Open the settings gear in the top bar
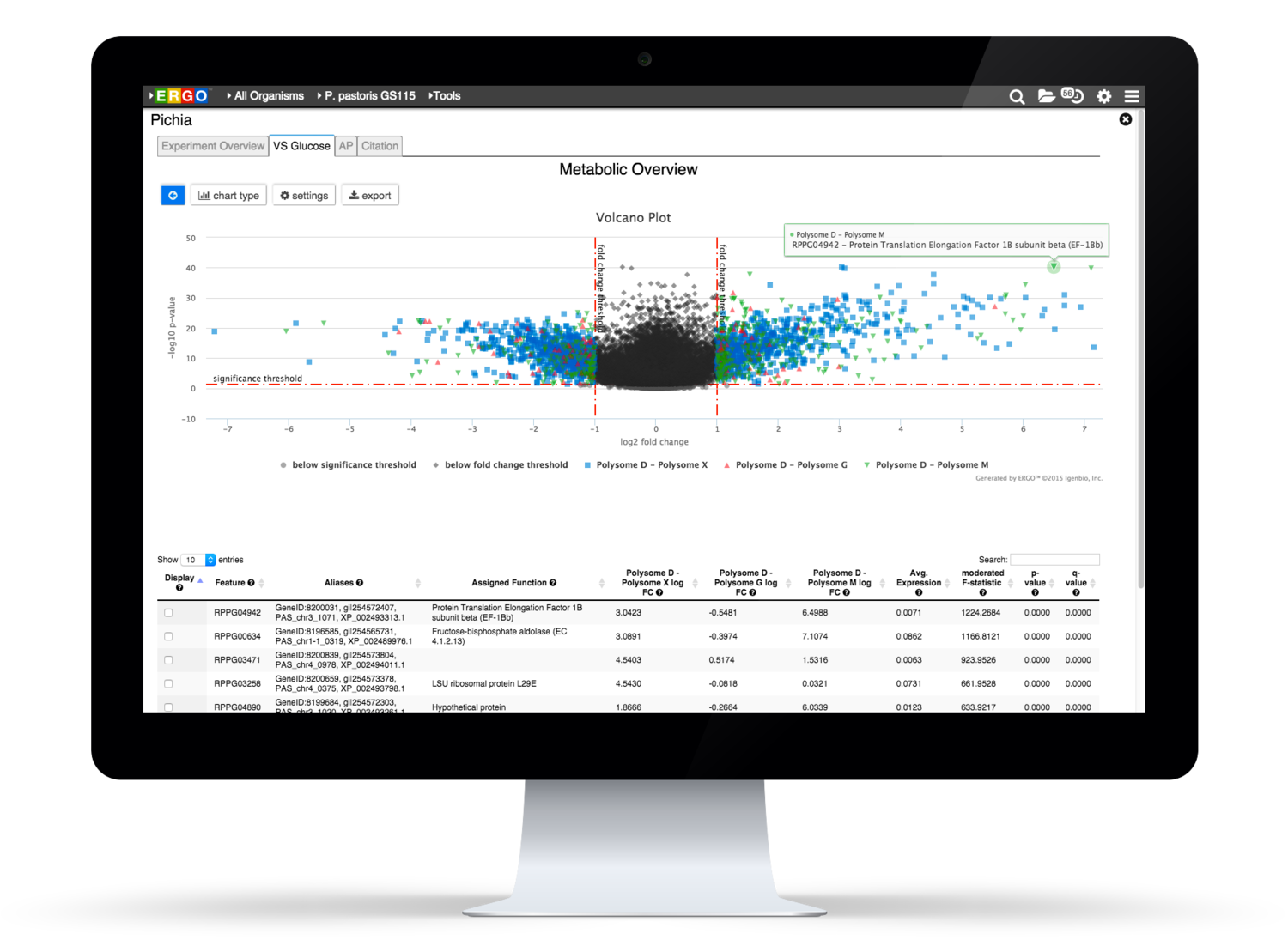Screen dimensions: 1288x940 click(1104, 96)
